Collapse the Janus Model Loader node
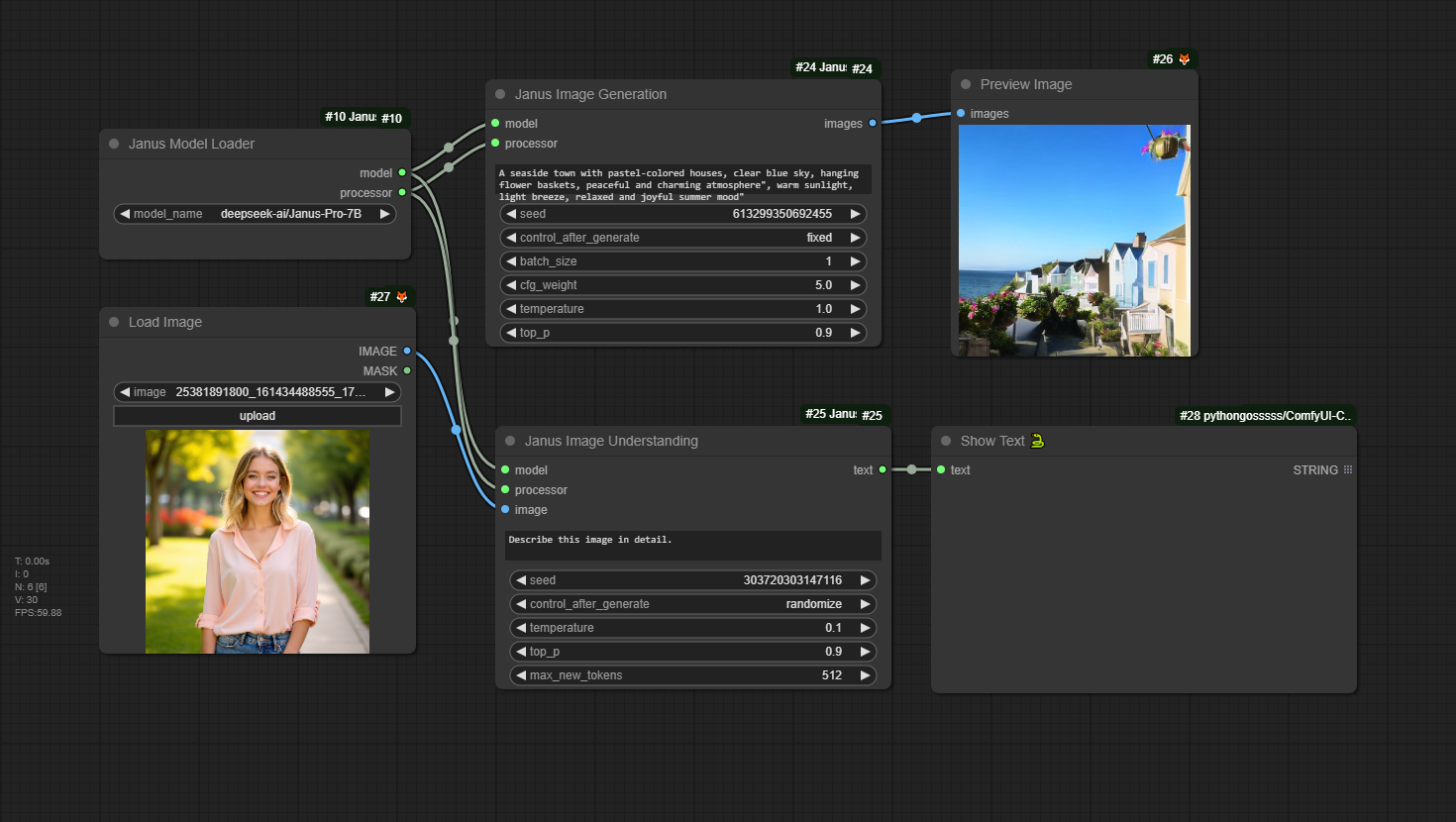Image resolution: width=1456 pixels, height=822 pixels. click(114, 144)
